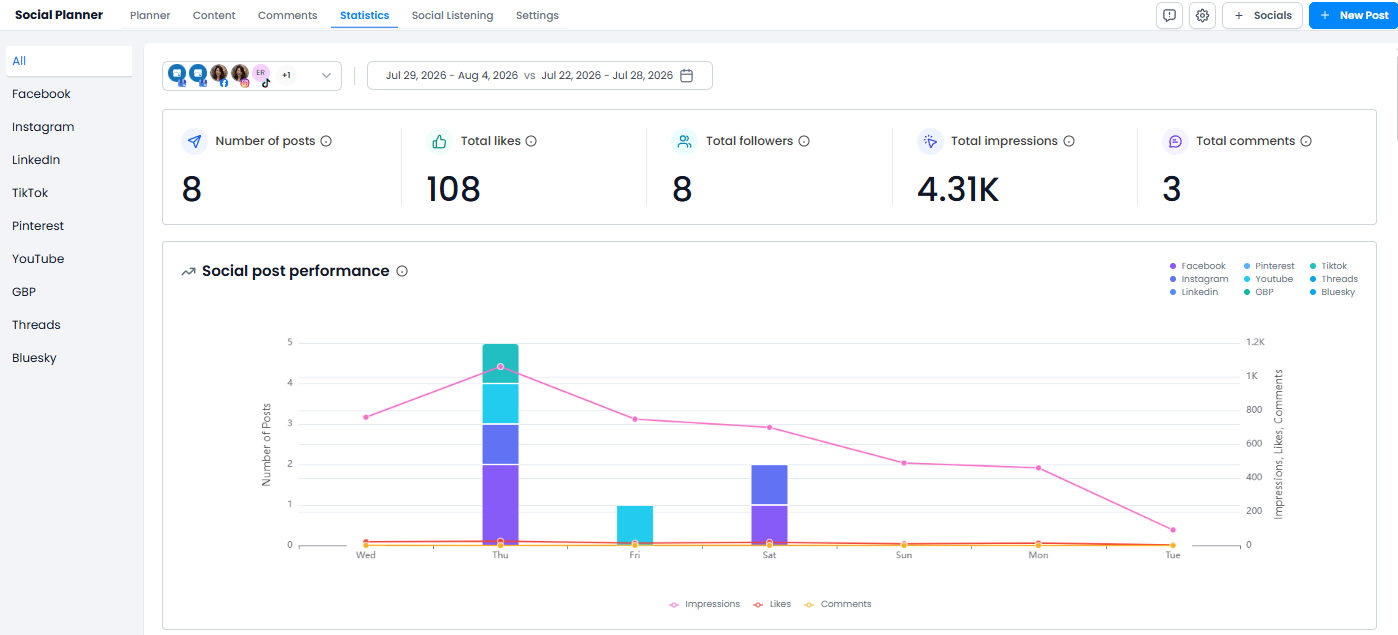
Task: Click info icon beside Total comments
Action: coord(1306,141)
